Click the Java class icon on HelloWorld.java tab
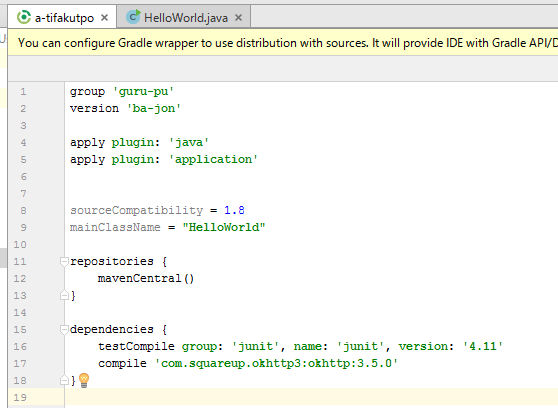This screenshot has height=408, width=558. 133,17
